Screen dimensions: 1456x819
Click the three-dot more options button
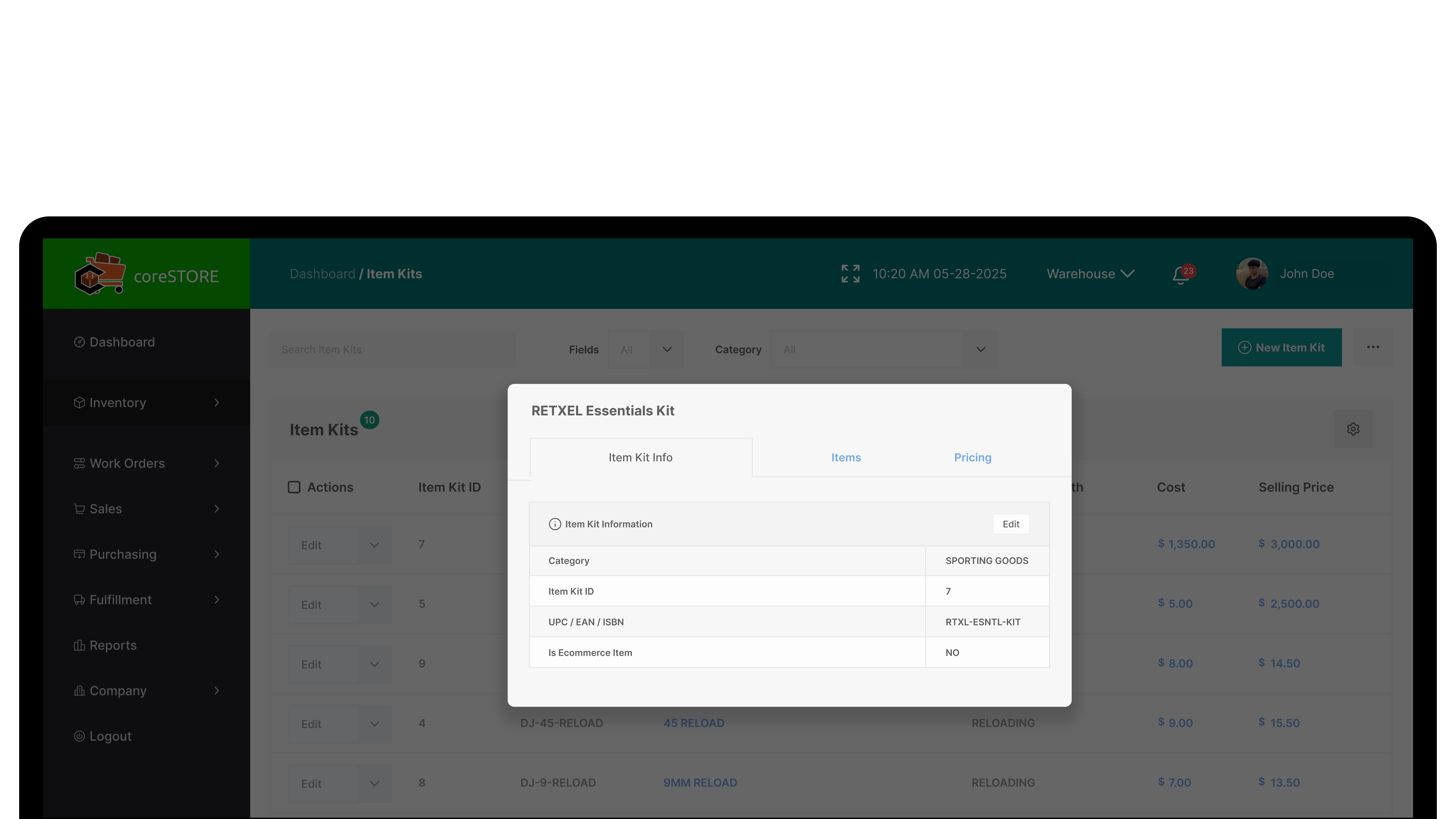tap(1373, 347)
